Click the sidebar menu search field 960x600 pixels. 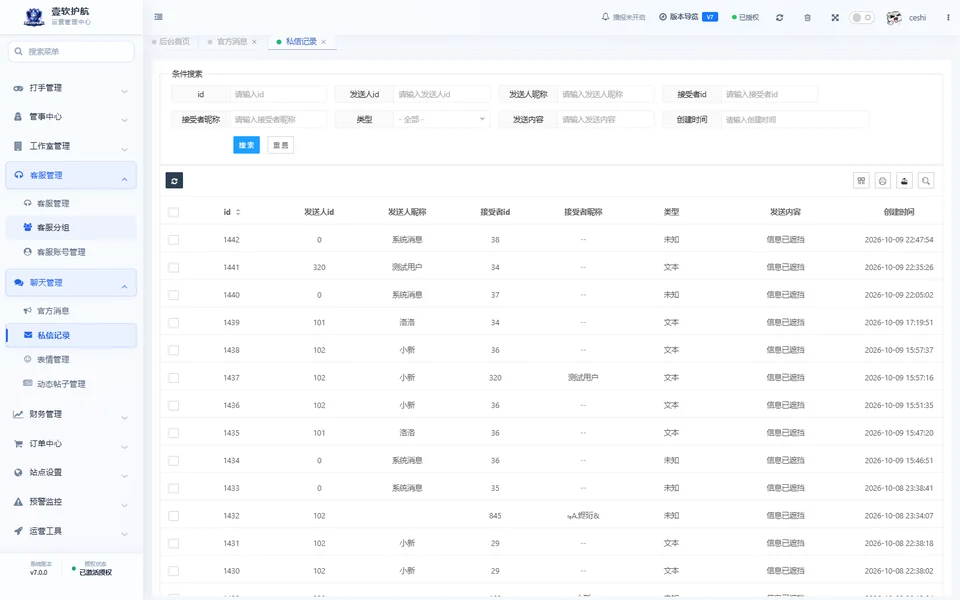(71, 51)
